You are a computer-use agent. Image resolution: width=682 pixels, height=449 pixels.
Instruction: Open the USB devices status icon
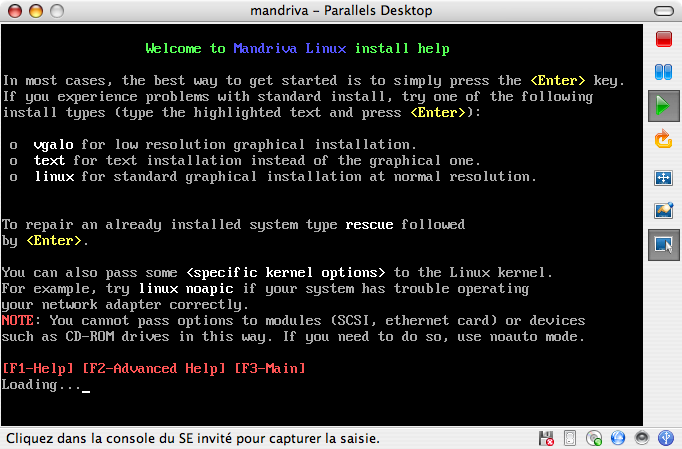(665, 438)
